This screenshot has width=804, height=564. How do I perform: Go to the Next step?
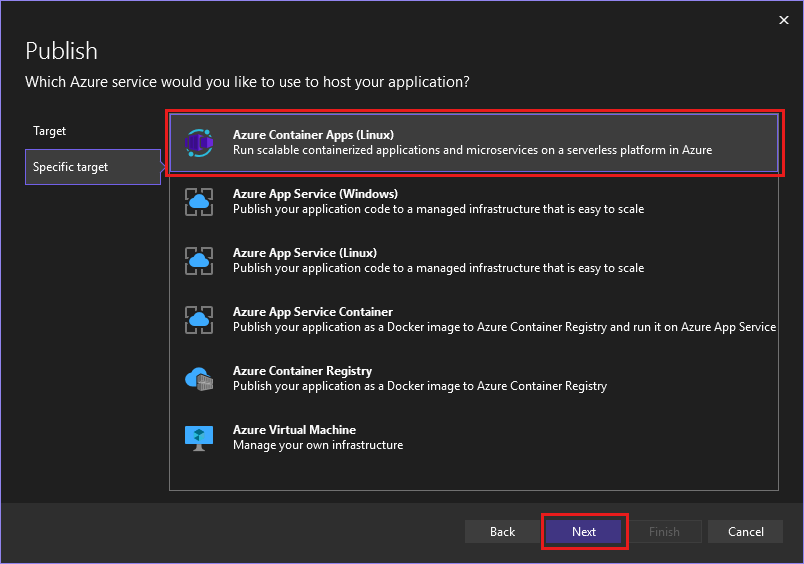point(584,532)
